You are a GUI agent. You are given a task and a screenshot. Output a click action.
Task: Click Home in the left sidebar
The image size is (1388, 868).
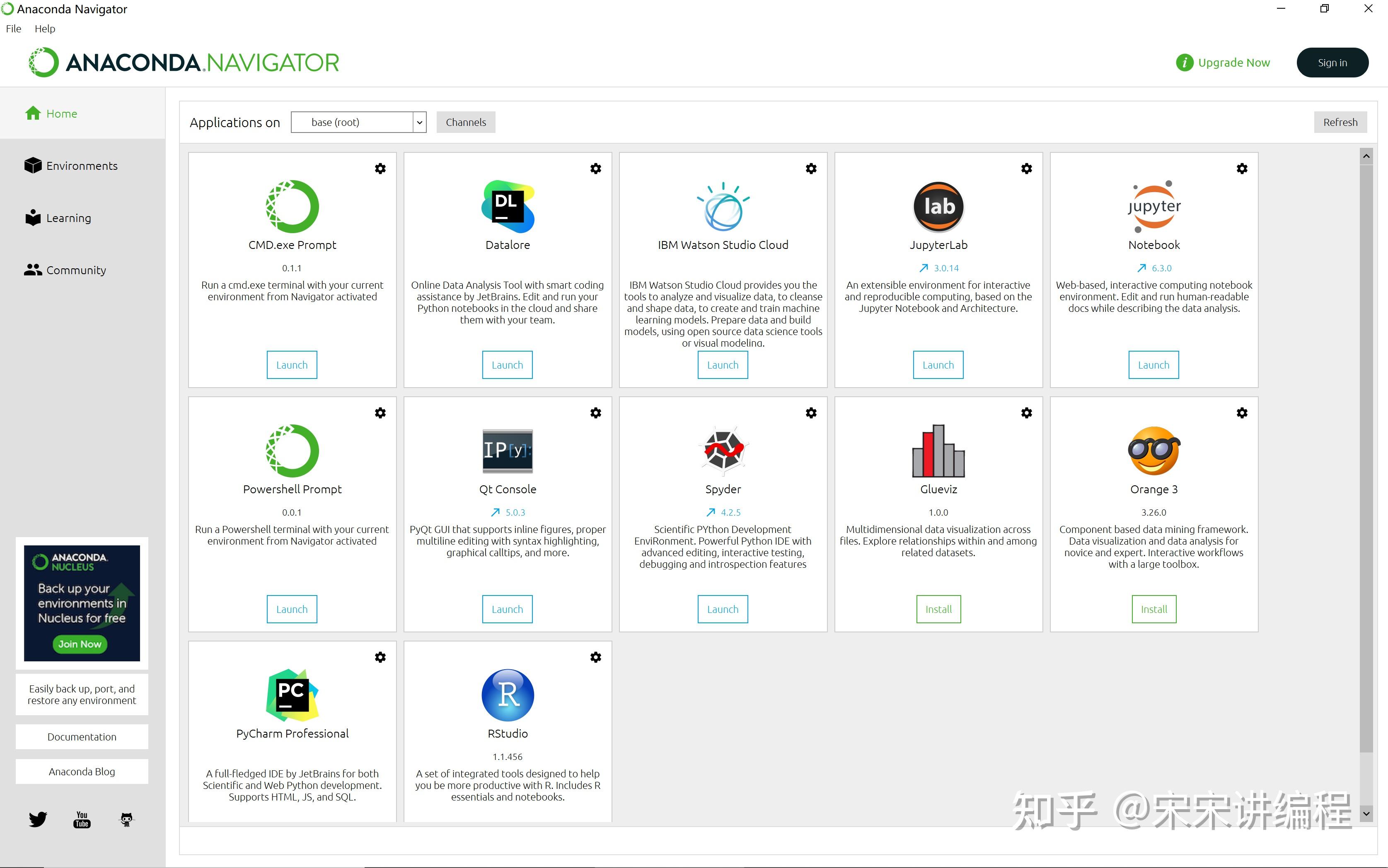(x=61, y=113)
